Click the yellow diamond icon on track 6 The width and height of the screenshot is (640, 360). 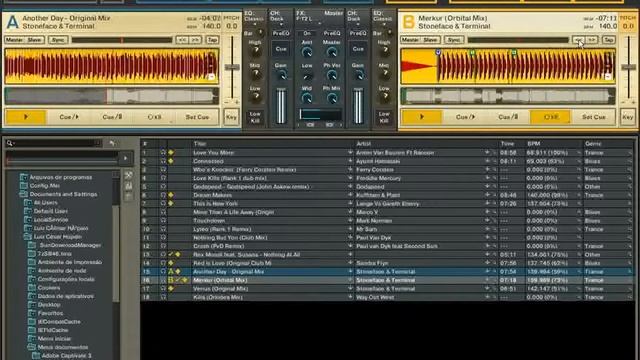click(x=171, y=195)
